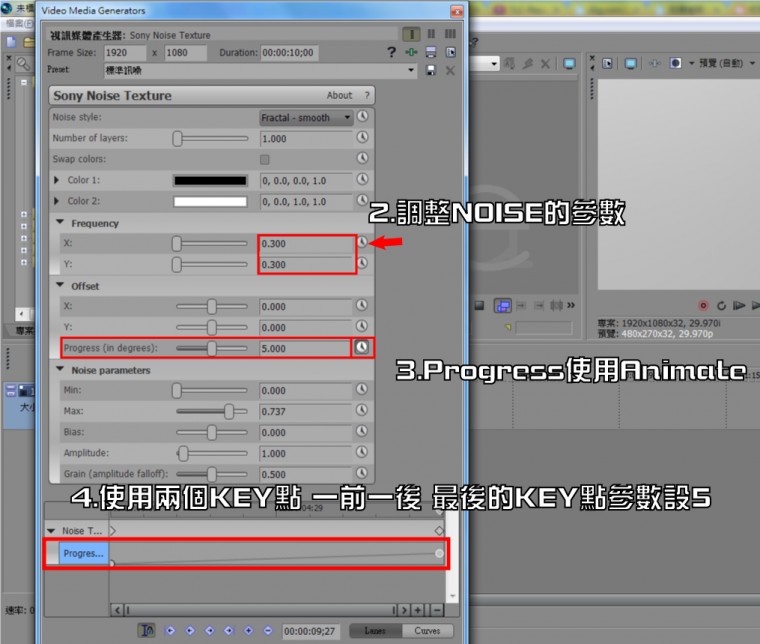
Task: Switch to Lanes view
Action: coord(375,630)
